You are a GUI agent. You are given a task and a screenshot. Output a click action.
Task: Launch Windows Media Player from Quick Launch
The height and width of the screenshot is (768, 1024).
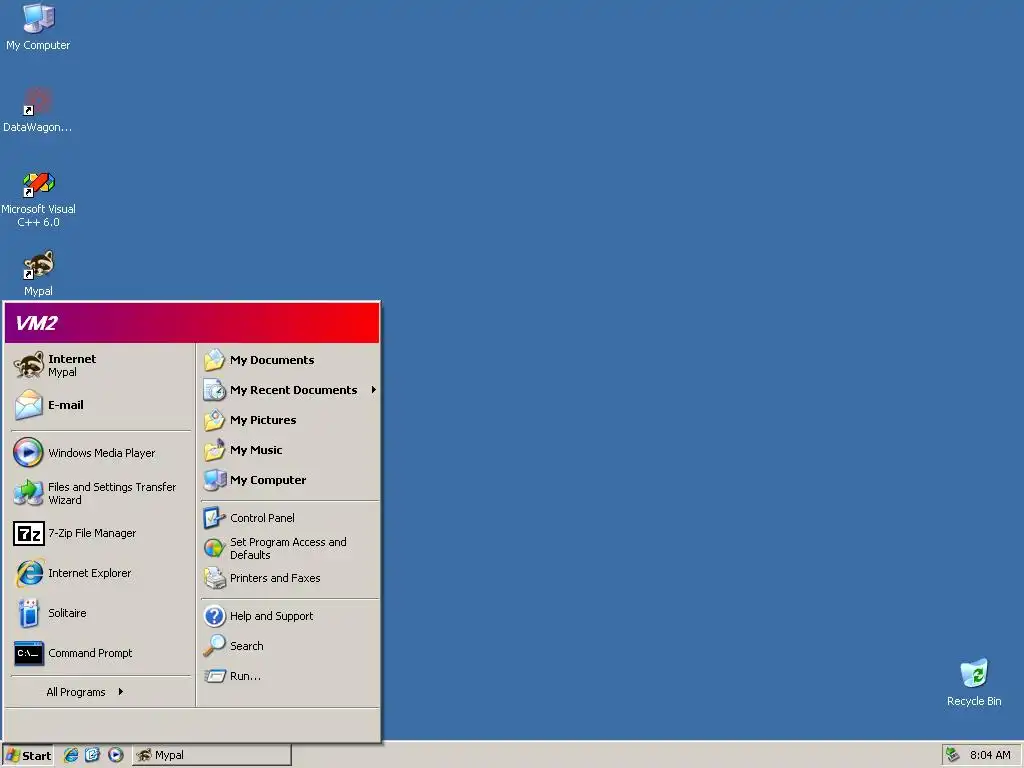116,755
